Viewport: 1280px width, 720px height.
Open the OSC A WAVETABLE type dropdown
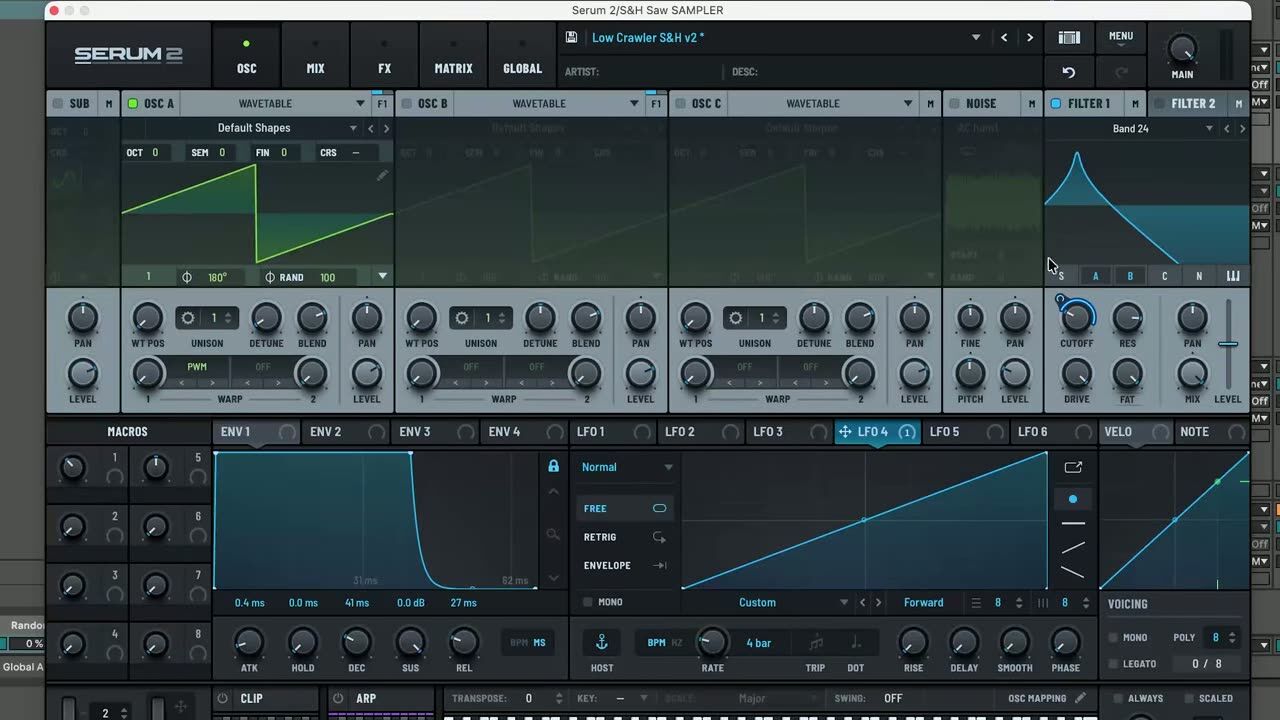pyautogui.click(x=360, y=104)
